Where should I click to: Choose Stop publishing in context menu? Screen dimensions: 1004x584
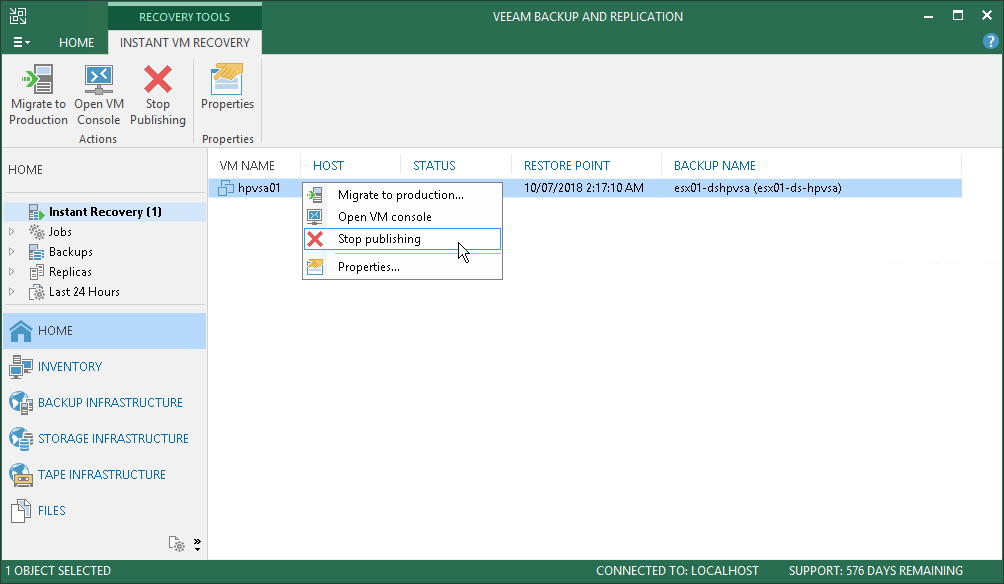402,239
